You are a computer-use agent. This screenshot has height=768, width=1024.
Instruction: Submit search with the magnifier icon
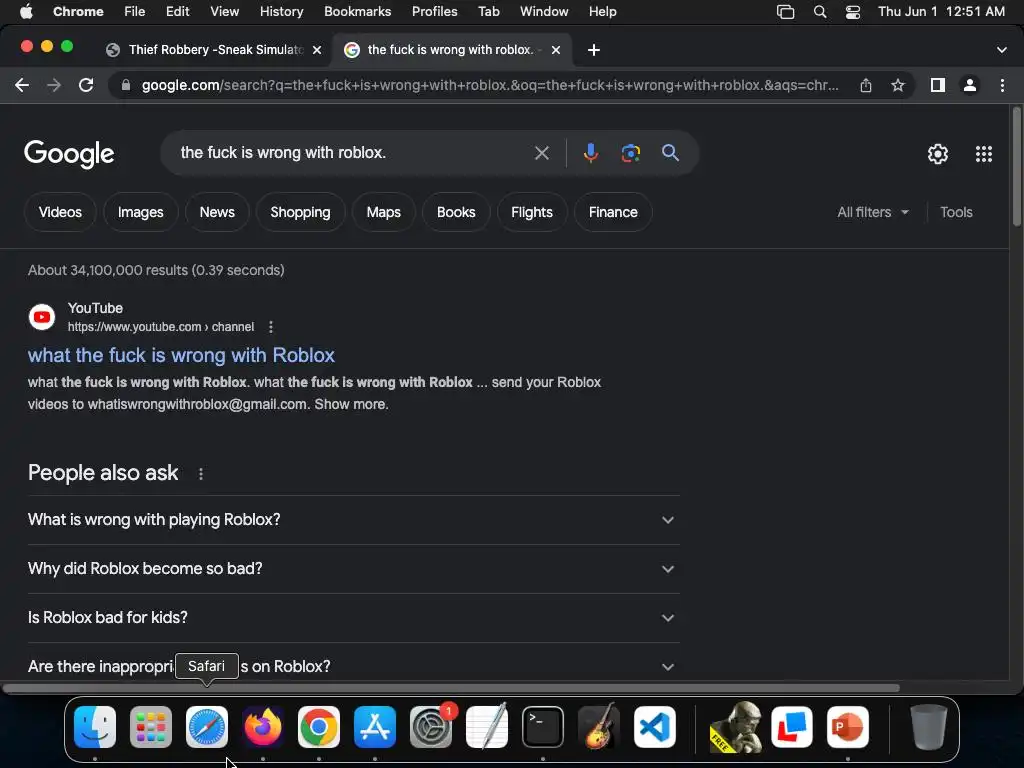click(670, 153)
